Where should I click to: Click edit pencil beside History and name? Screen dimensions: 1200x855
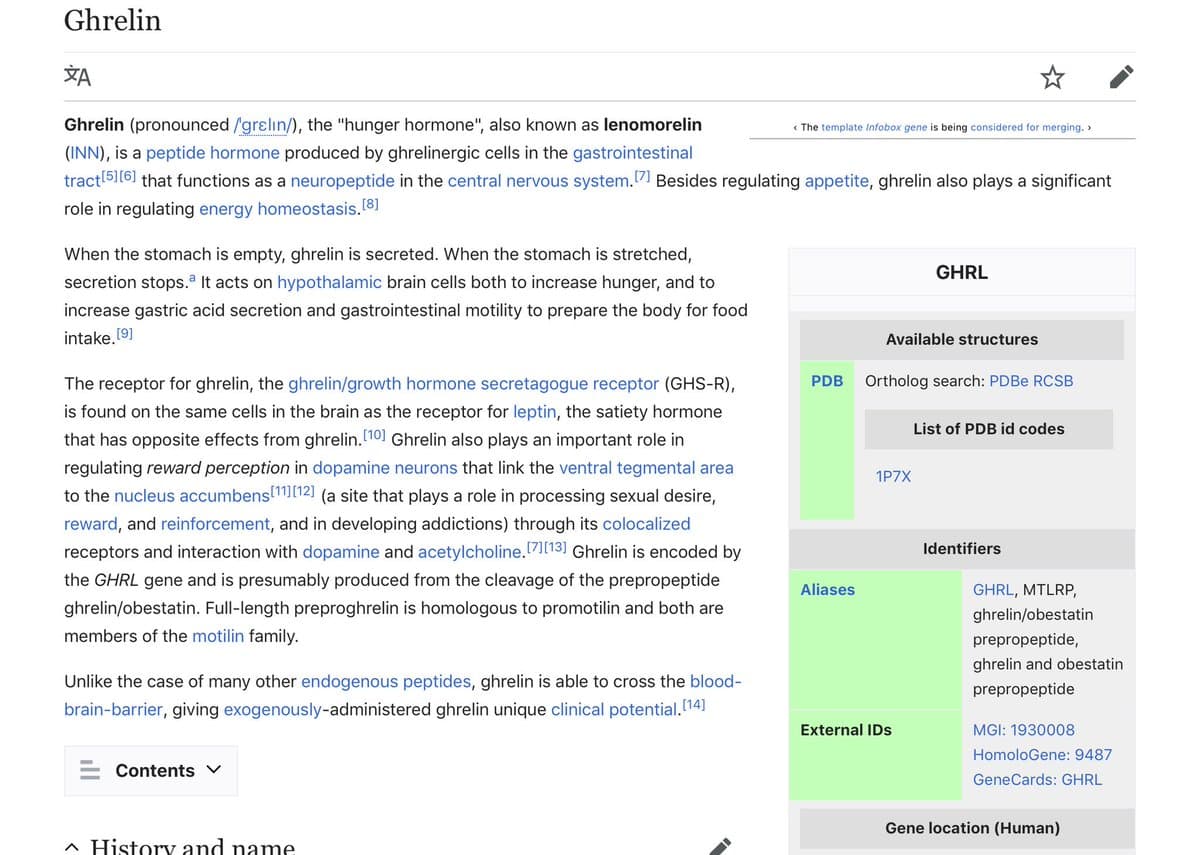pos(719,845)
